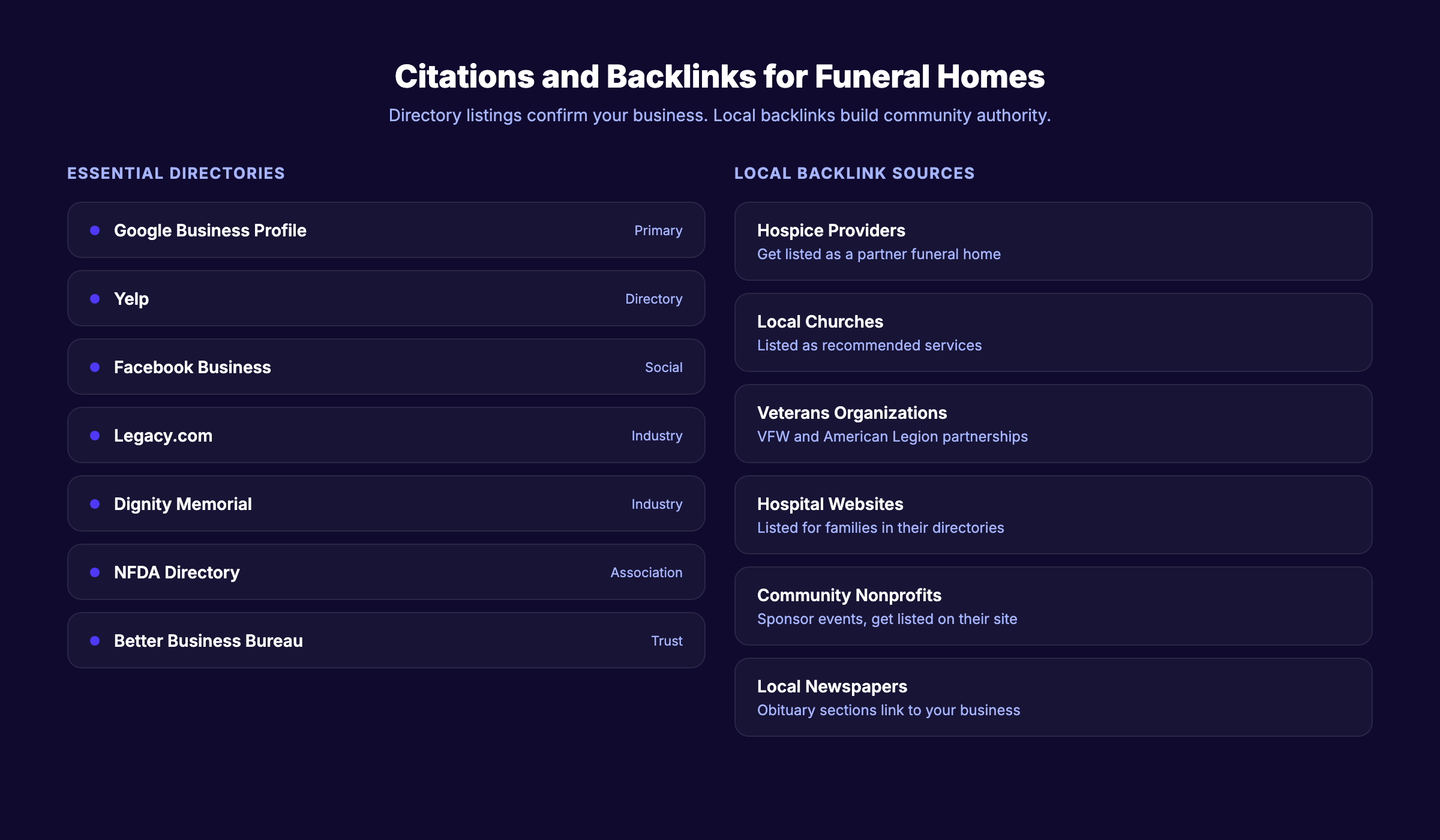Click the Primary badge on Google Business Profile
The height and width of the screenshot is (840, 1440).
point(658,230)
